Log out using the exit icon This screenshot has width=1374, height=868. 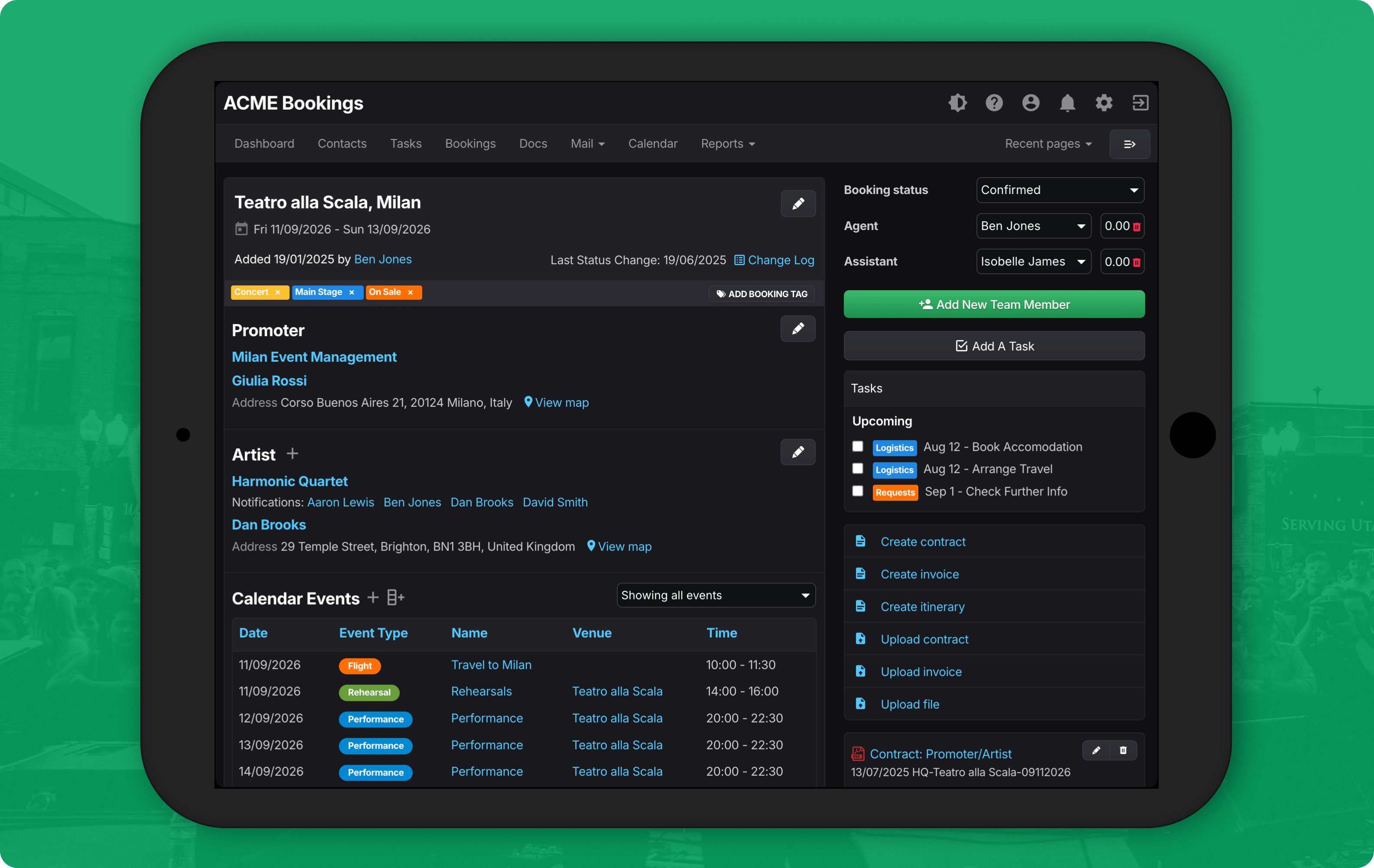1140,103
